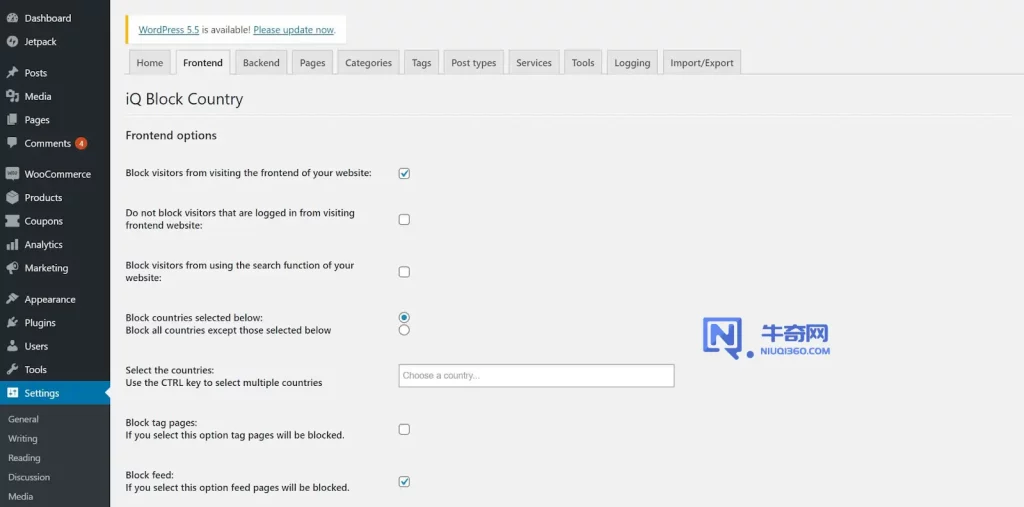
Task: Go to Reading settings submenu
Action: pyautogui.click(x=24, y=458)
